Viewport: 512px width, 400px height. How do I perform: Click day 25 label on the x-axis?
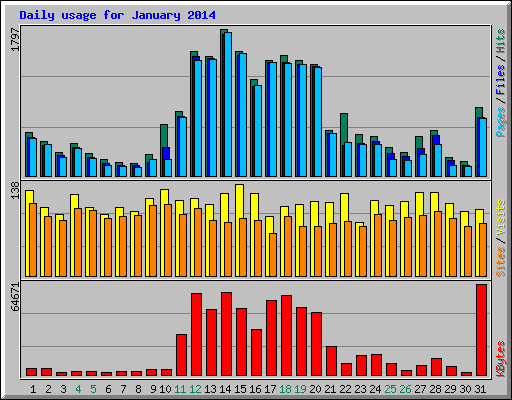coord(390,389)
